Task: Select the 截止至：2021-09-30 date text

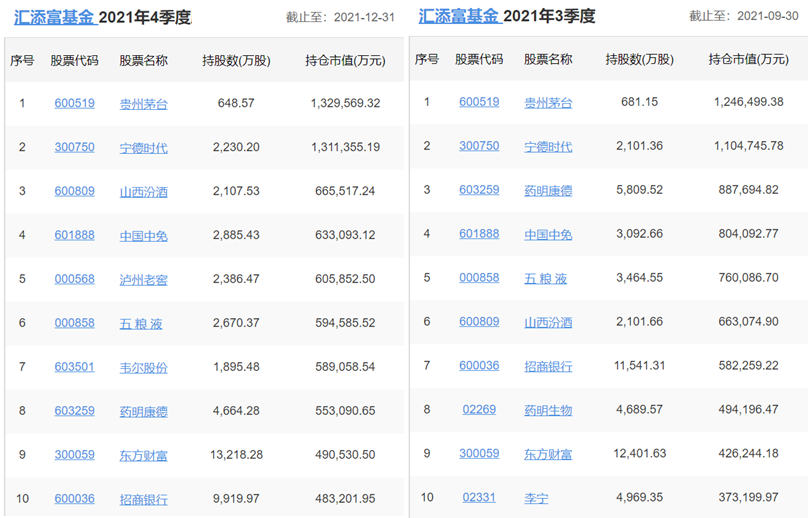Action: click(744, 16)
